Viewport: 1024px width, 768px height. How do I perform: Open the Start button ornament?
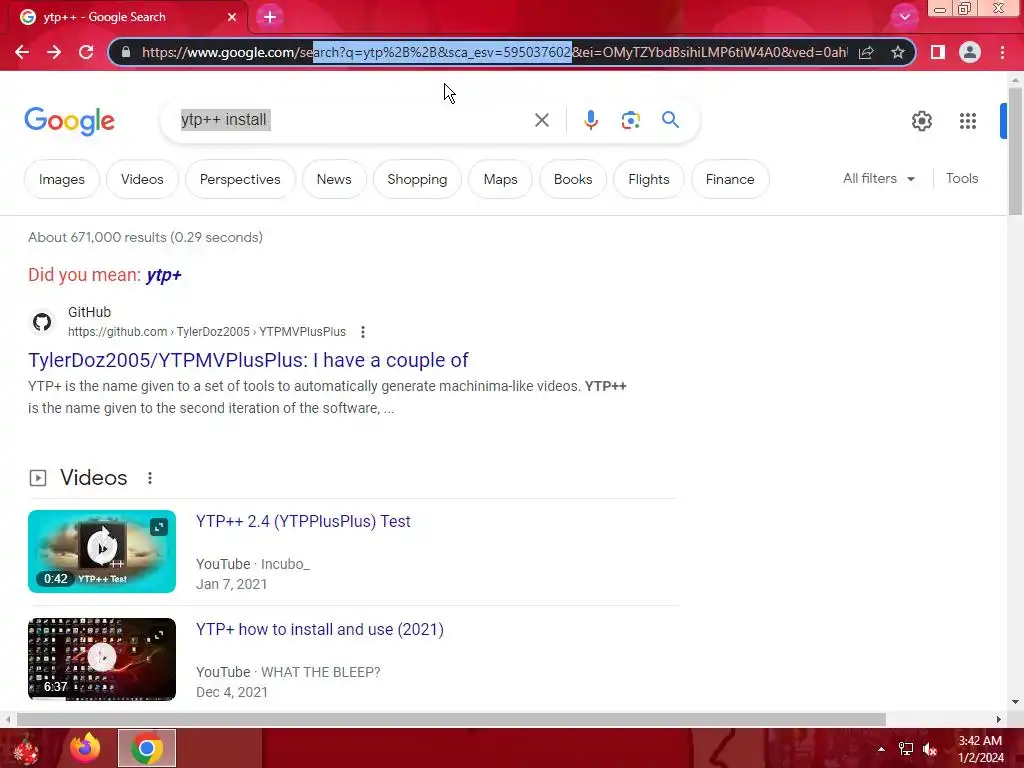25,748
